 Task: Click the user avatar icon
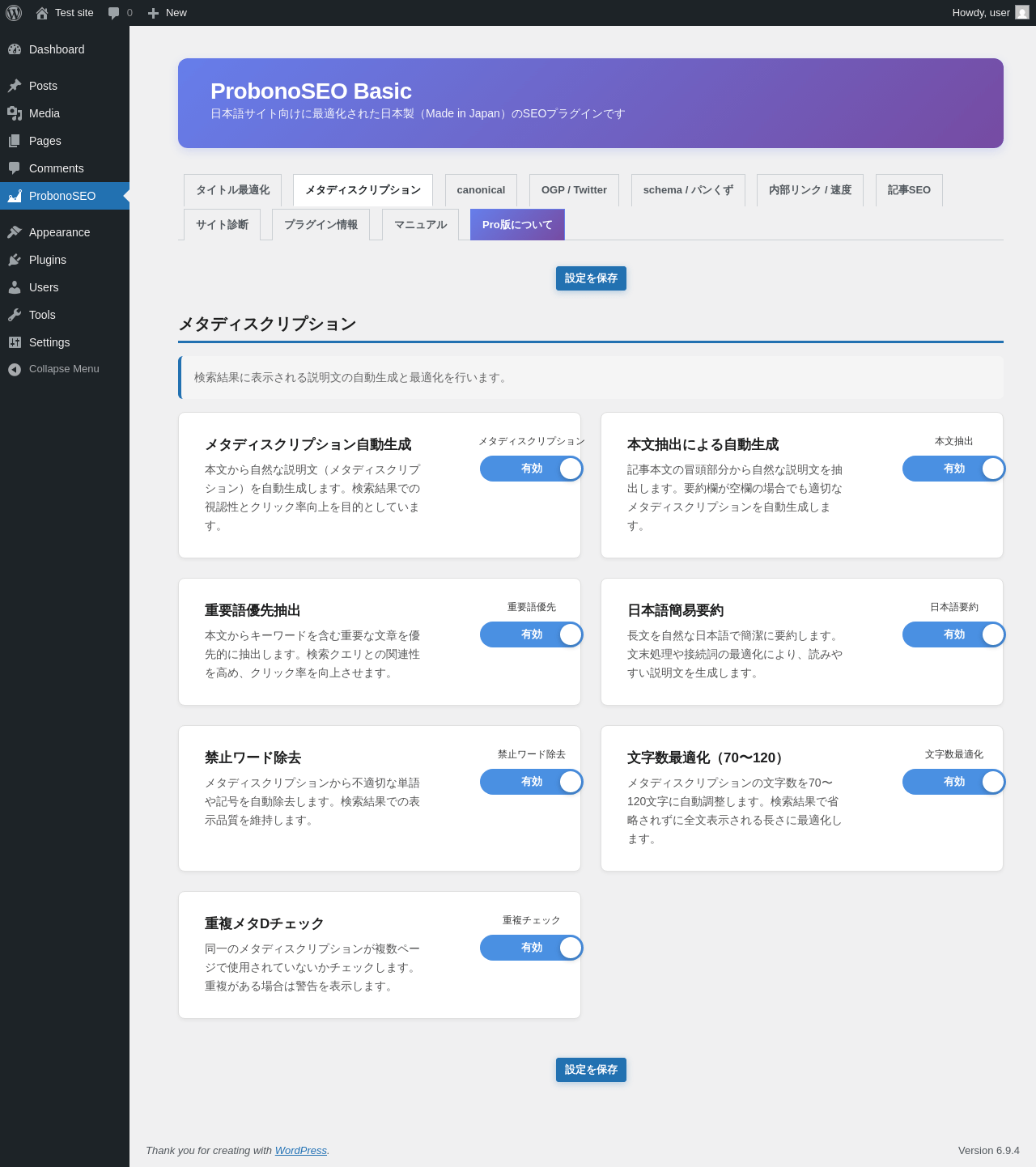pyautogui.click(x=1022, y=12)
